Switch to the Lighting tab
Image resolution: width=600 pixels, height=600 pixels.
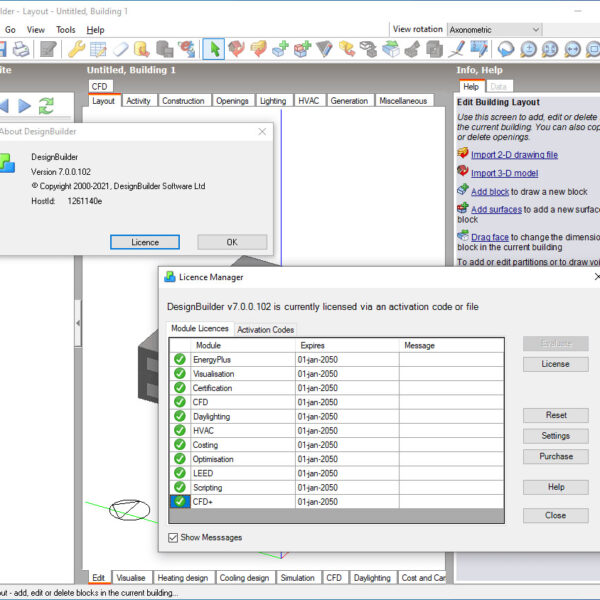click(273, 101)
